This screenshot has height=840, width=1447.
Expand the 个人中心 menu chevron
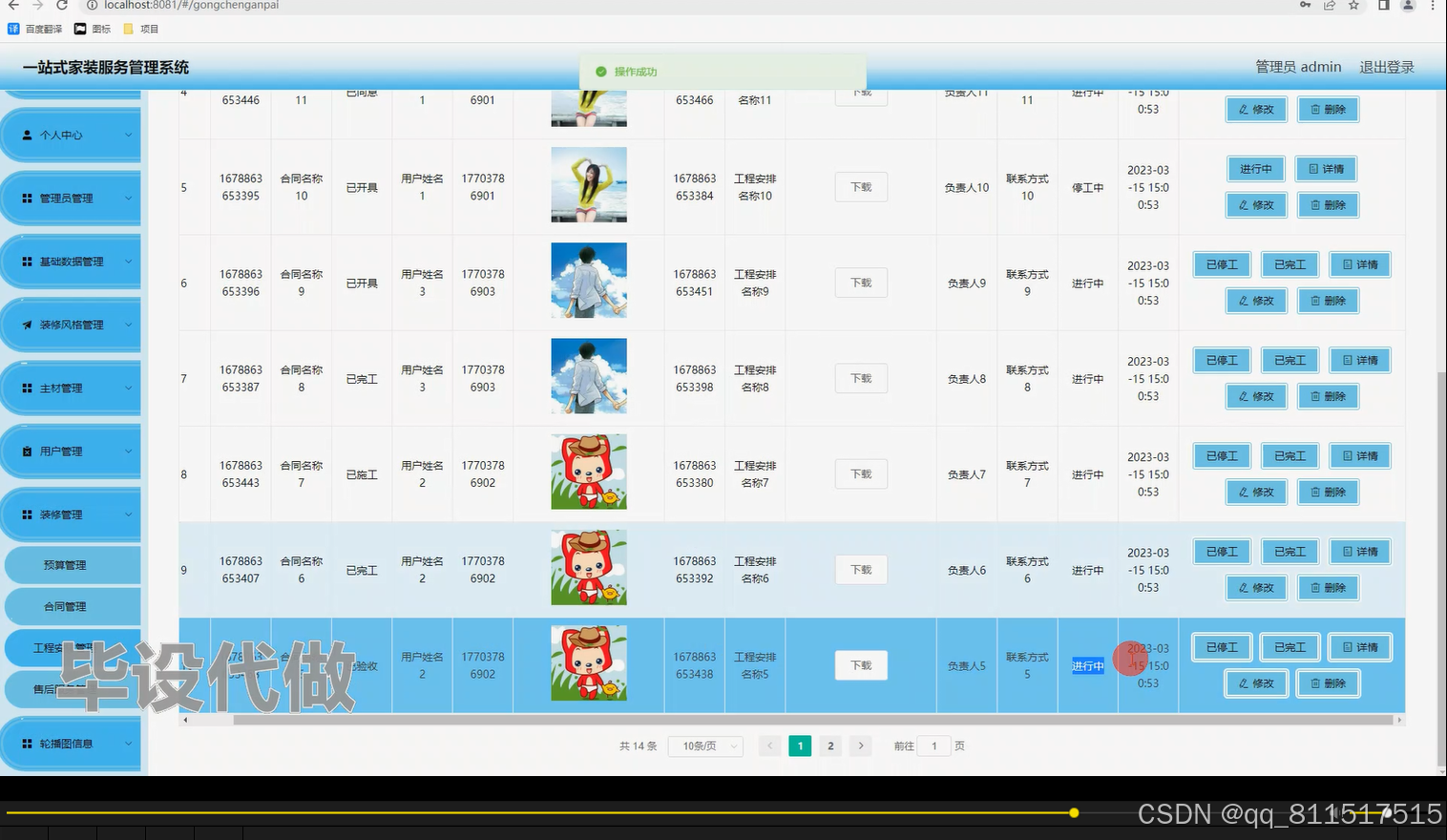point(129,136)
